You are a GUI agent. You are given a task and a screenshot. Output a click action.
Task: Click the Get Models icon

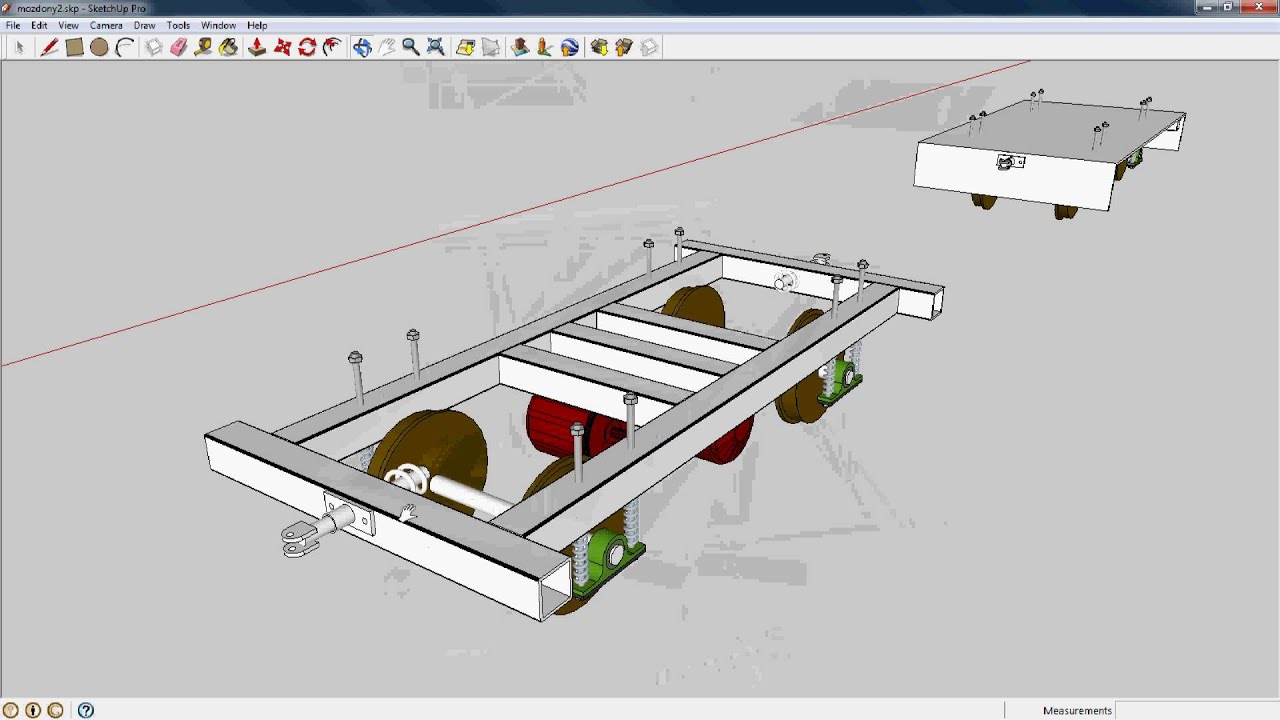pyautogui.click(x=520, y=47)
